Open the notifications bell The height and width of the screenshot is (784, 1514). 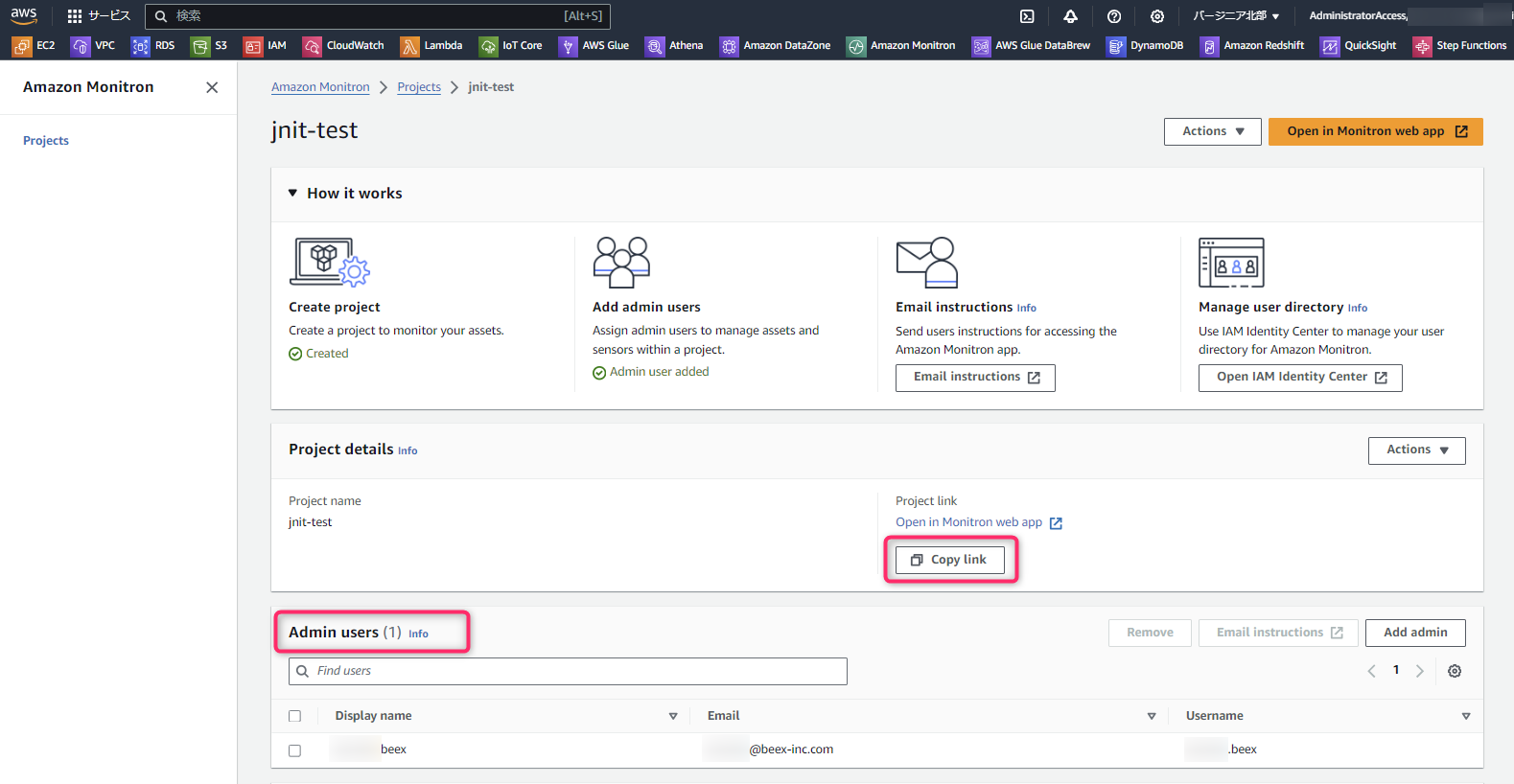[1070, 16]
